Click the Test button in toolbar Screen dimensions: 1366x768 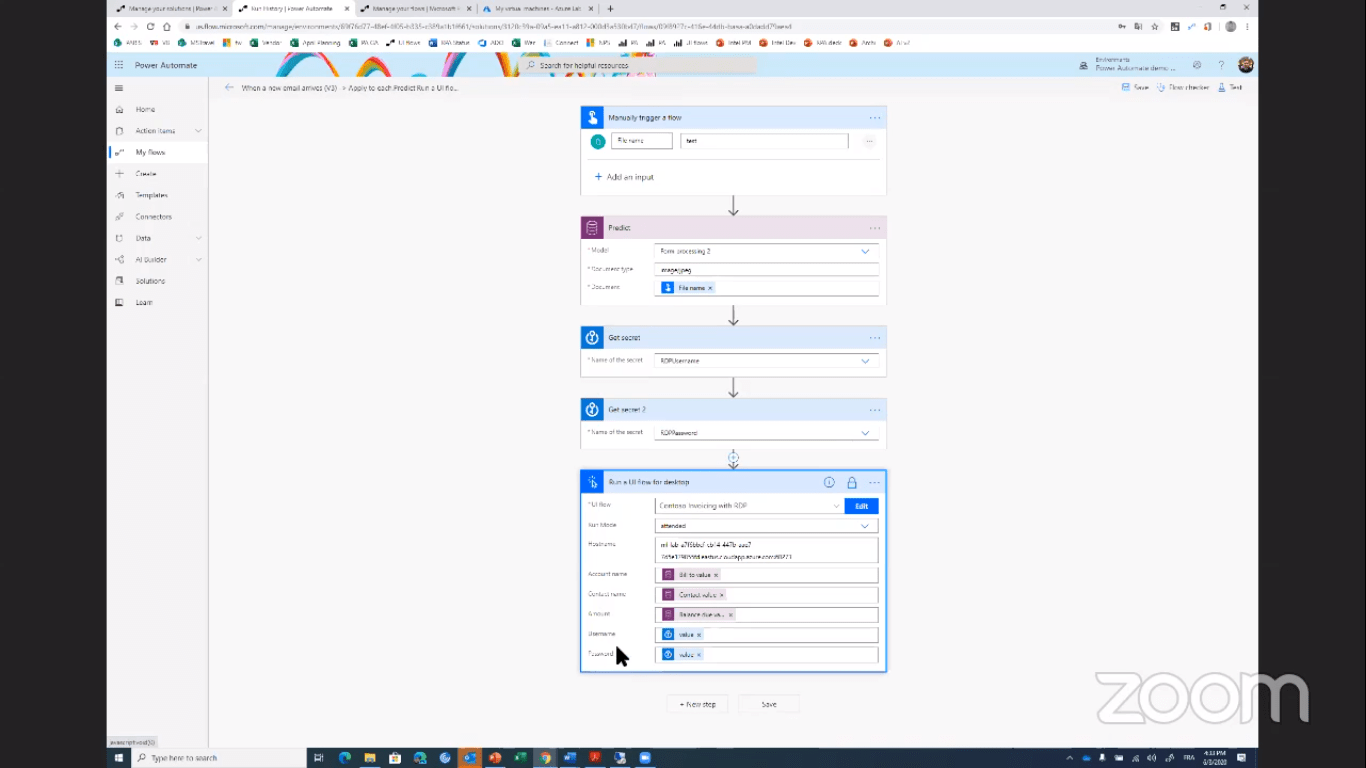point(1230,88)
